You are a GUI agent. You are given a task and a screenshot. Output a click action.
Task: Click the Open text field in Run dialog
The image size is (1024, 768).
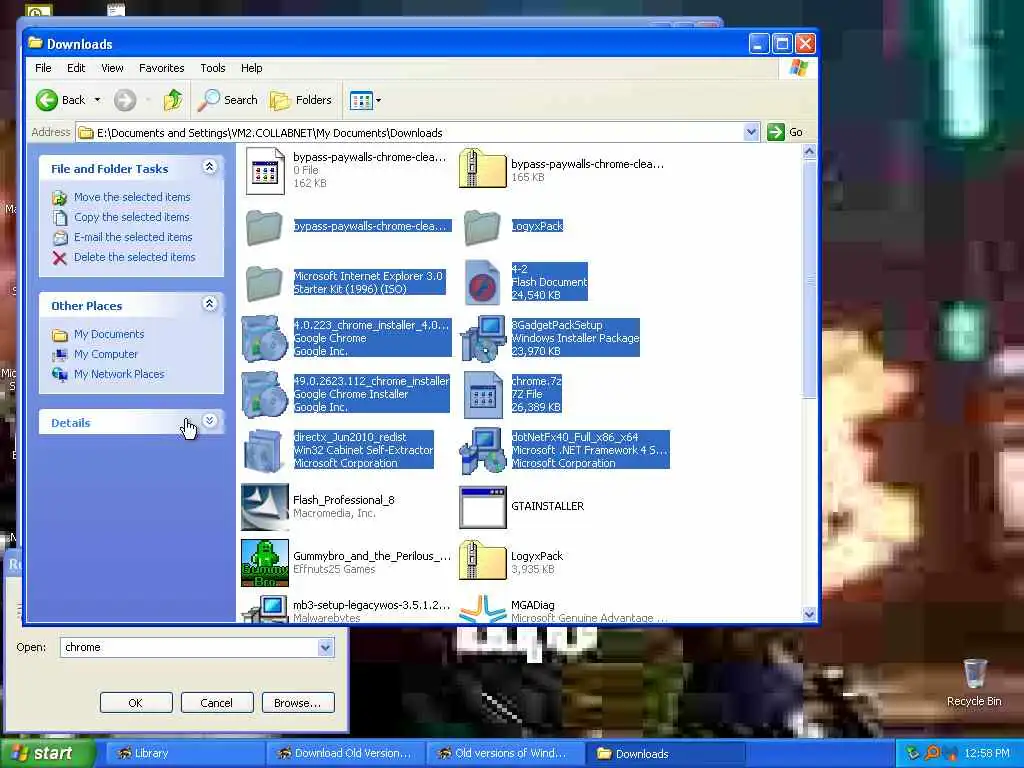[189, 647]
